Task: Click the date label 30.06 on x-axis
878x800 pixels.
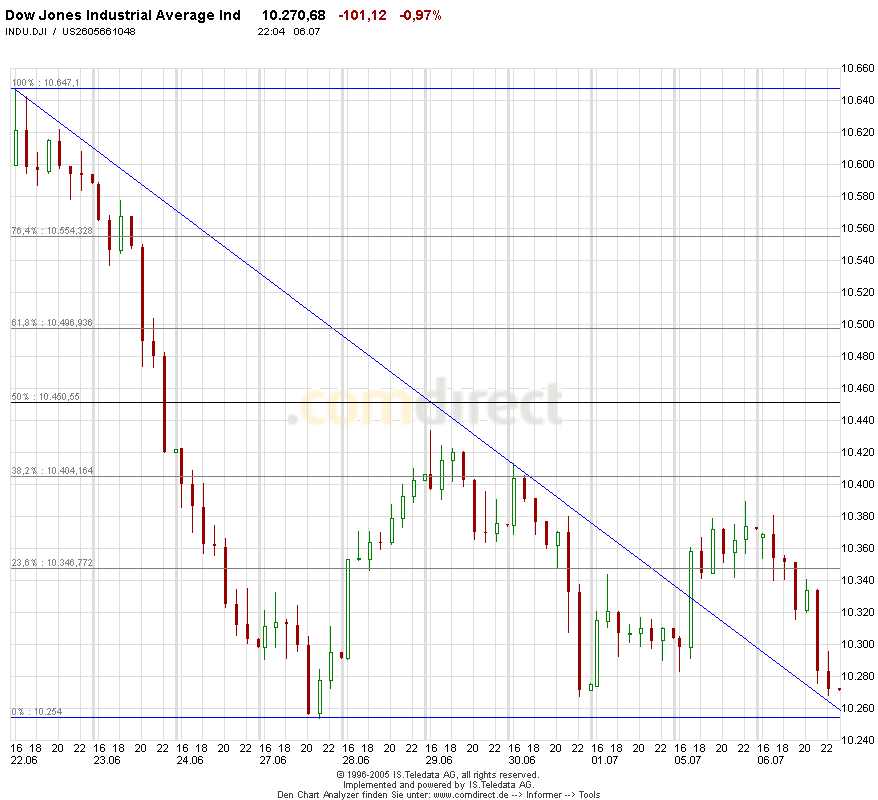Action: 522,760
